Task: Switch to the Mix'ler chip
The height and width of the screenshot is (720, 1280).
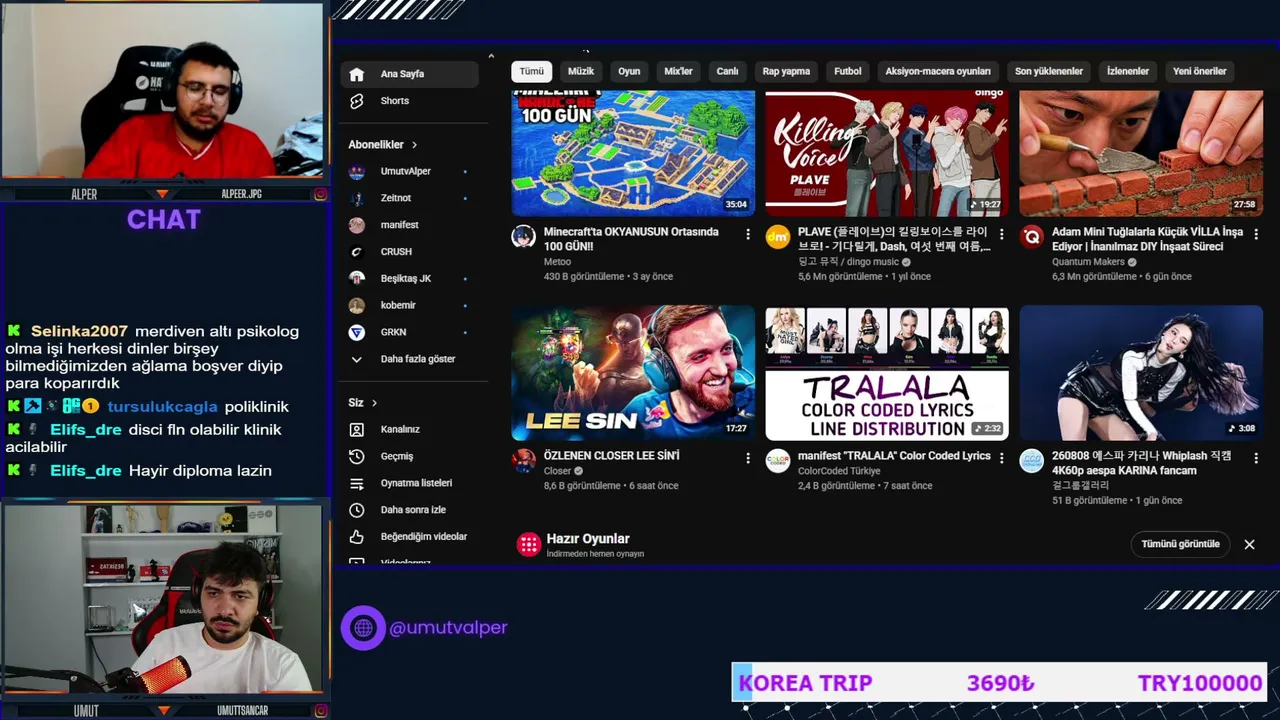Action: (x=678, y=71)
